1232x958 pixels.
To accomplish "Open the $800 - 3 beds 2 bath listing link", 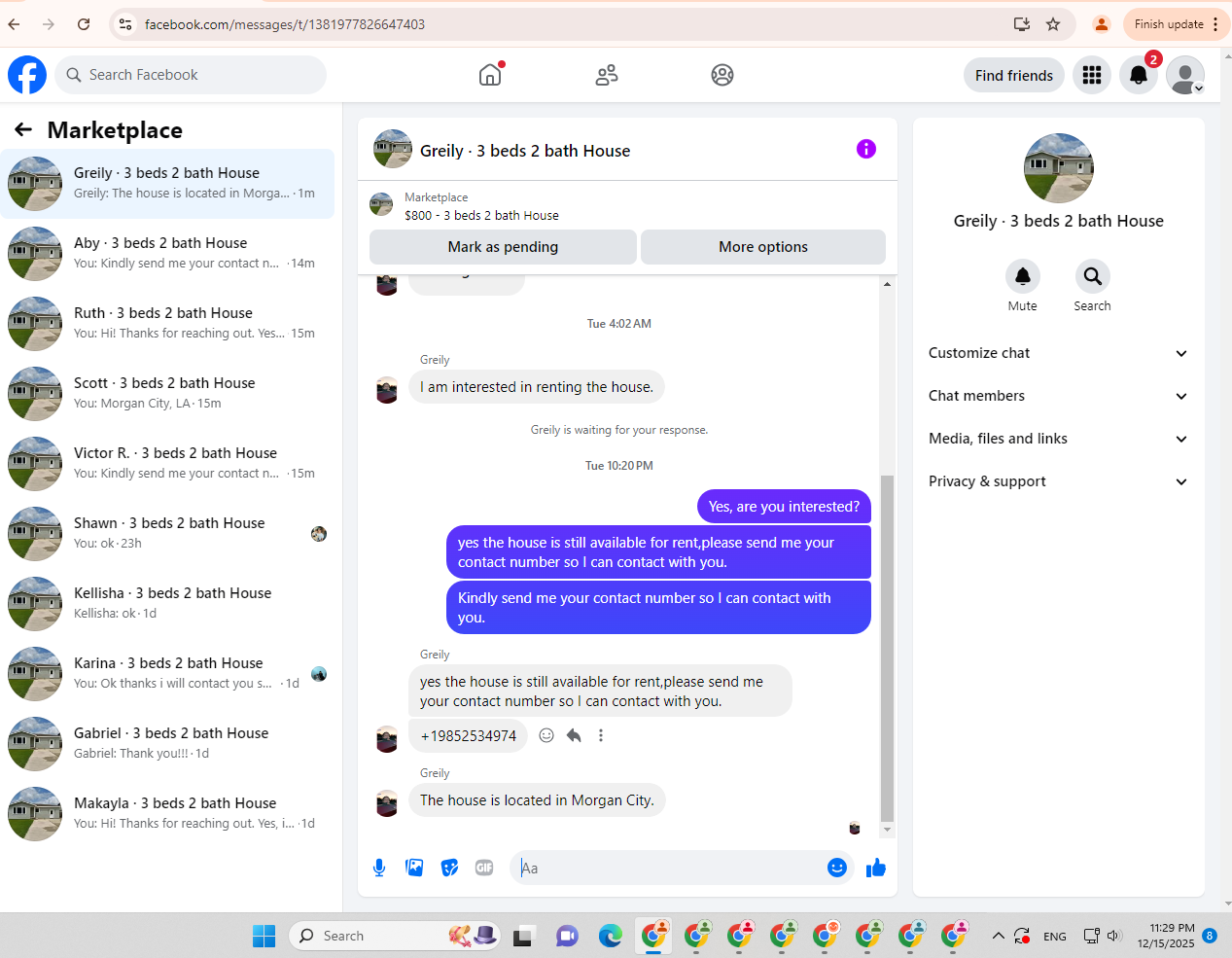I will tap(481, 215).
